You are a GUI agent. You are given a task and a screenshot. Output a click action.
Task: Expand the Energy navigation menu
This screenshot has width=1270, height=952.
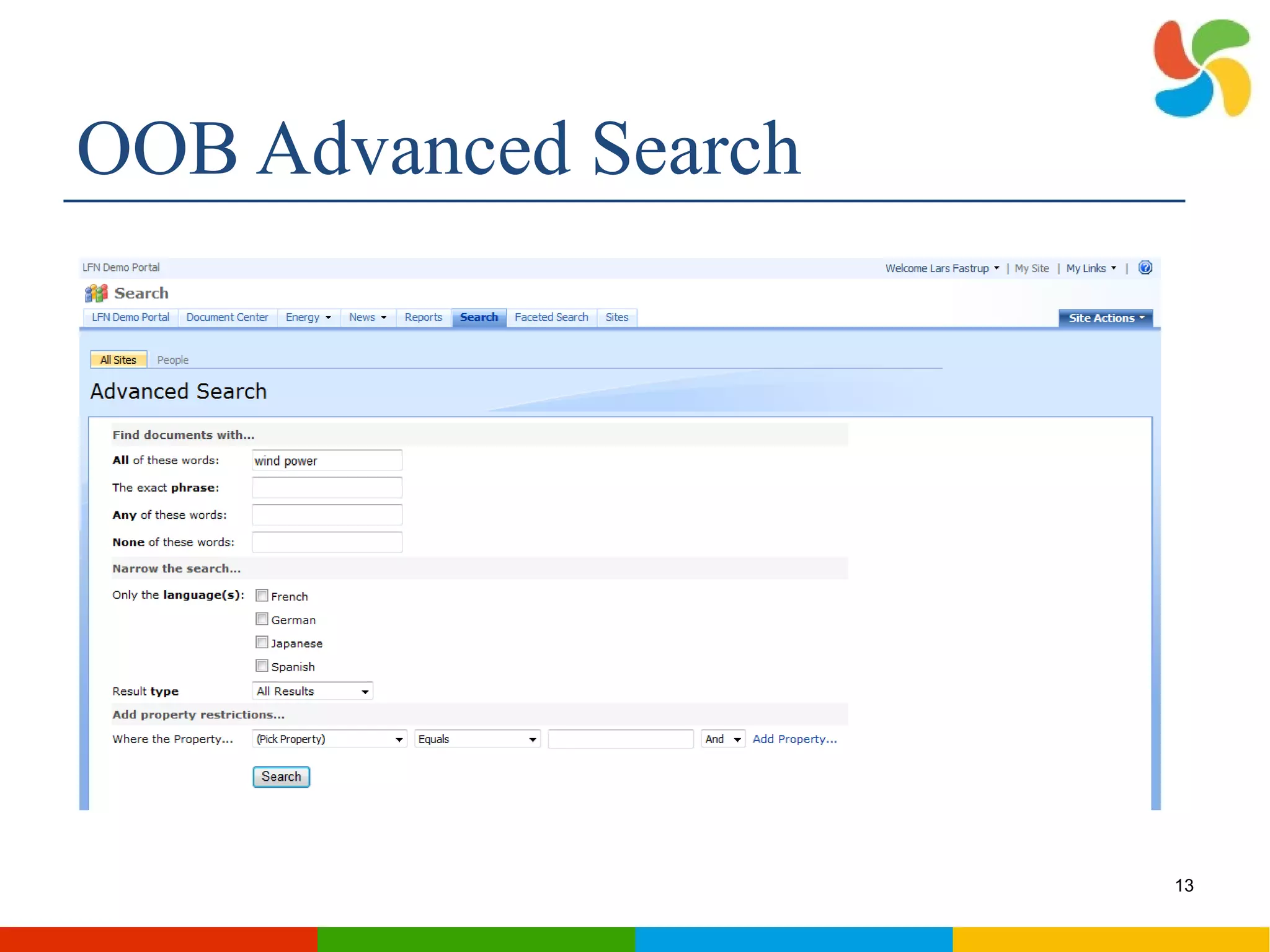point(308,317)
